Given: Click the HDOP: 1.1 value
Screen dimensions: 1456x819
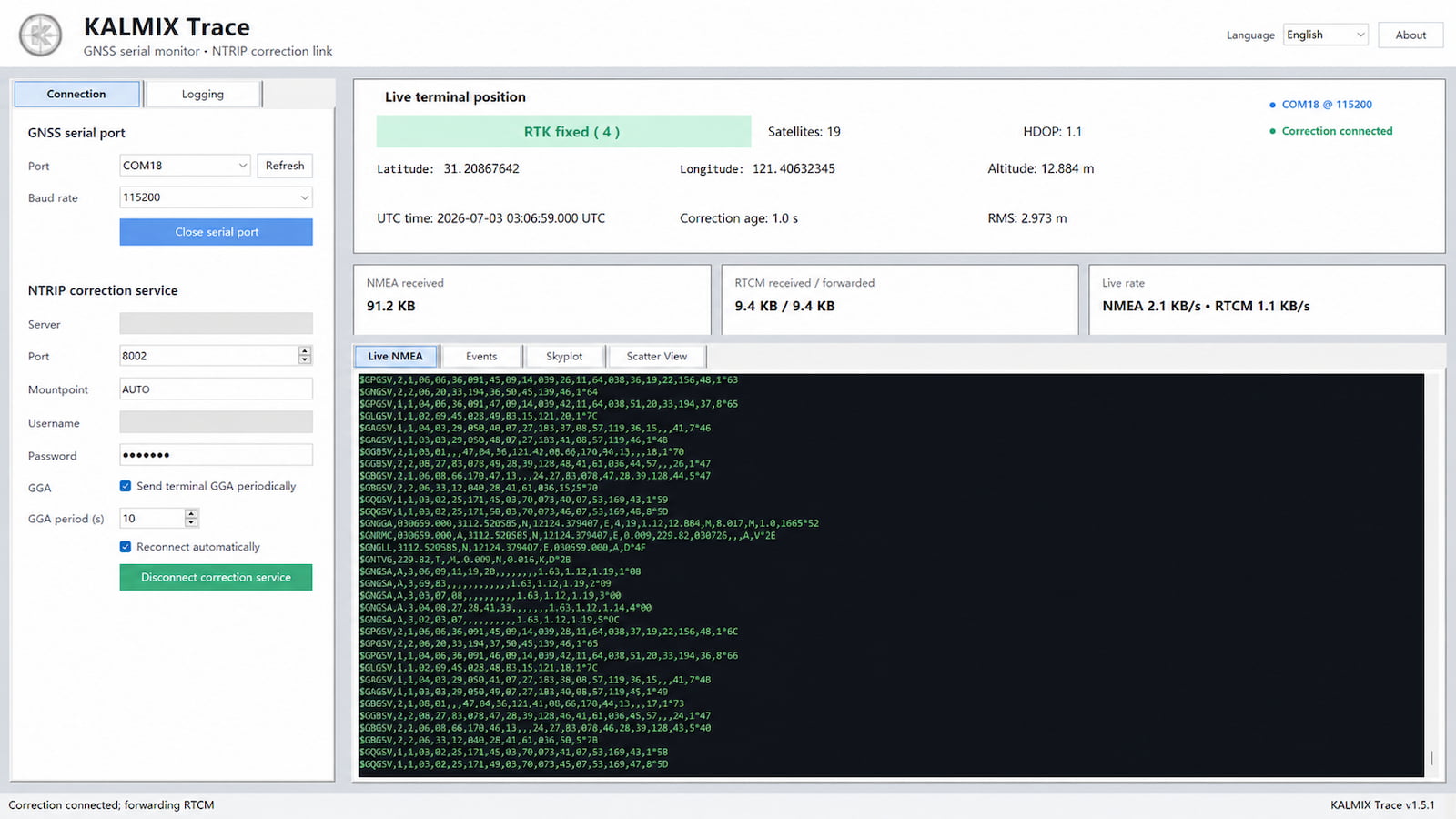Looking at the screenshot, I should pos(1053,132).
